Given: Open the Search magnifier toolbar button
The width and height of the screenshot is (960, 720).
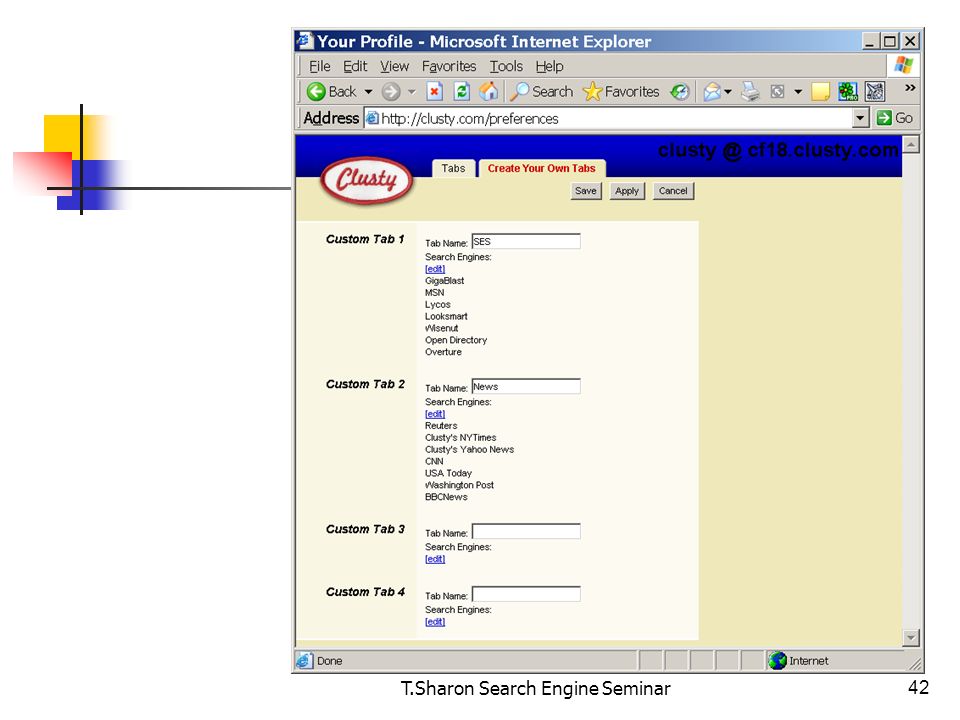Looking at the screenshot, I should click(542, 92).
